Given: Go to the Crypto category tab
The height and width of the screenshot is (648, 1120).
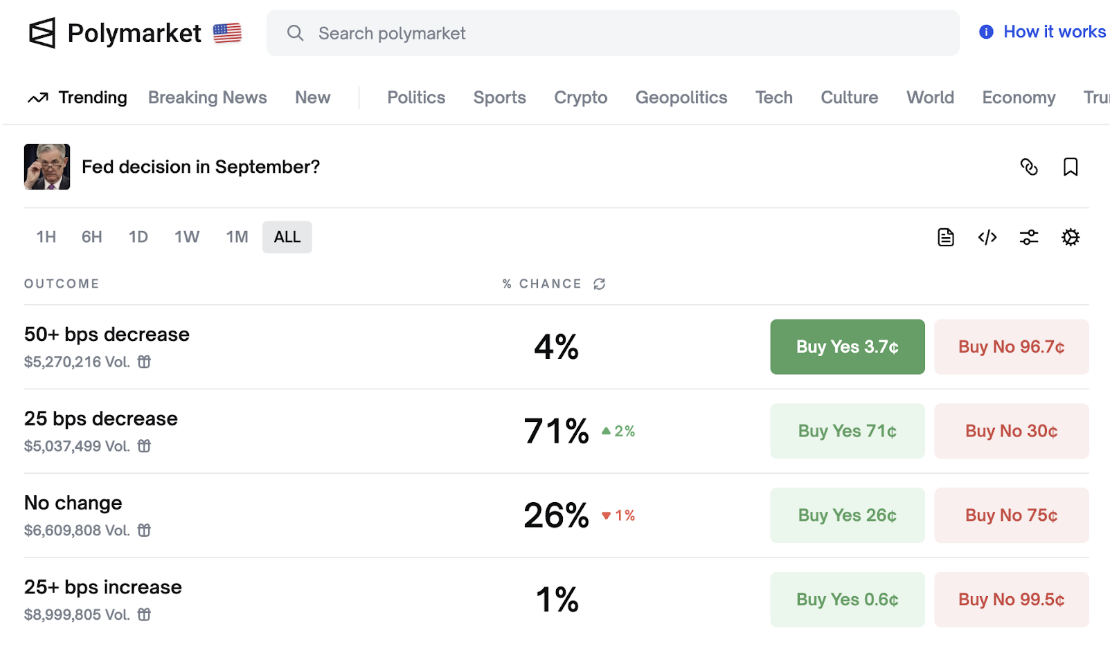Looking at the screenshot, I should (581, 97).
